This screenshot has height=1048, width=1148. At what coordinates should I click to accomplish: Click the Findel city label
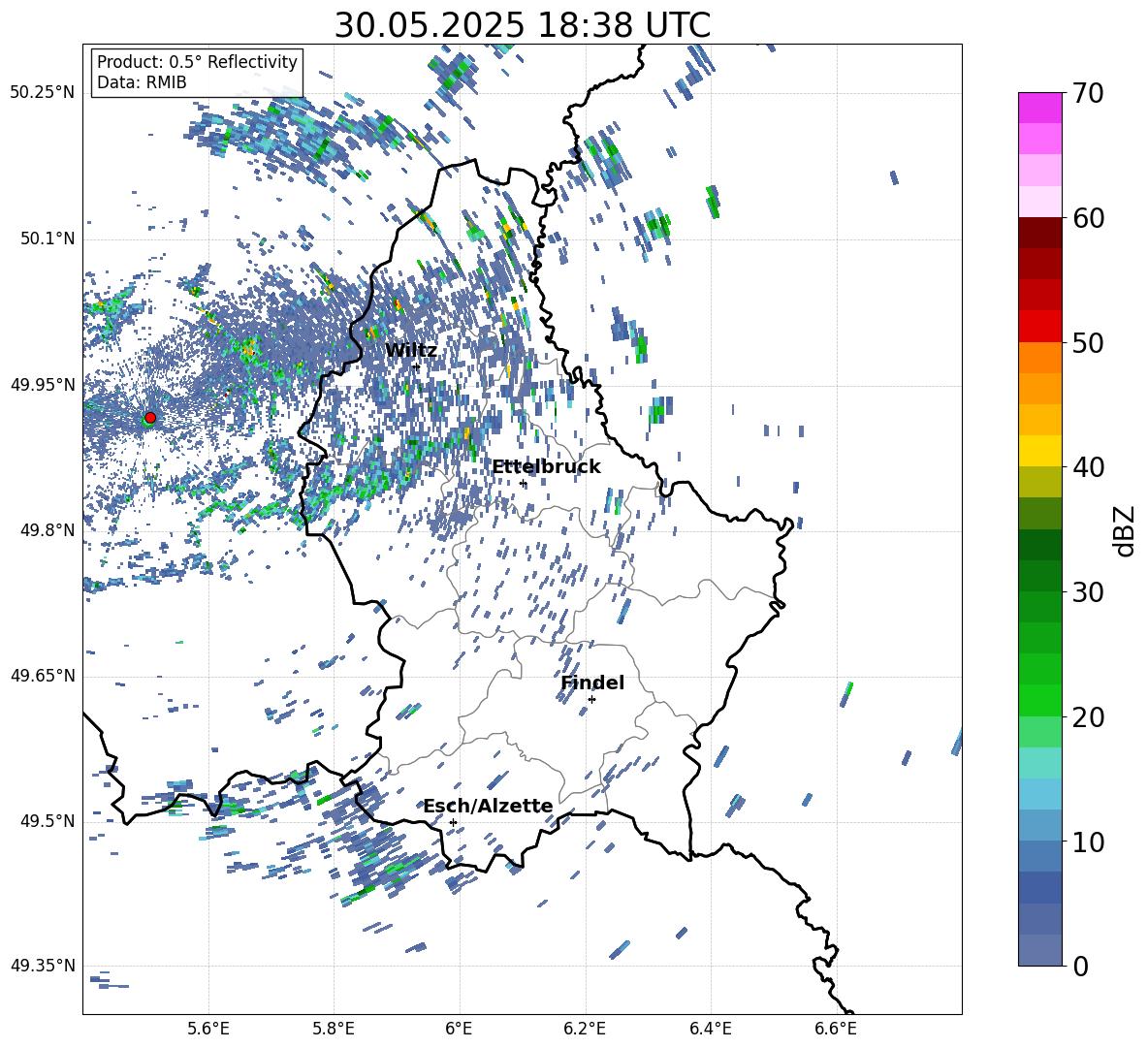point(592,683)
